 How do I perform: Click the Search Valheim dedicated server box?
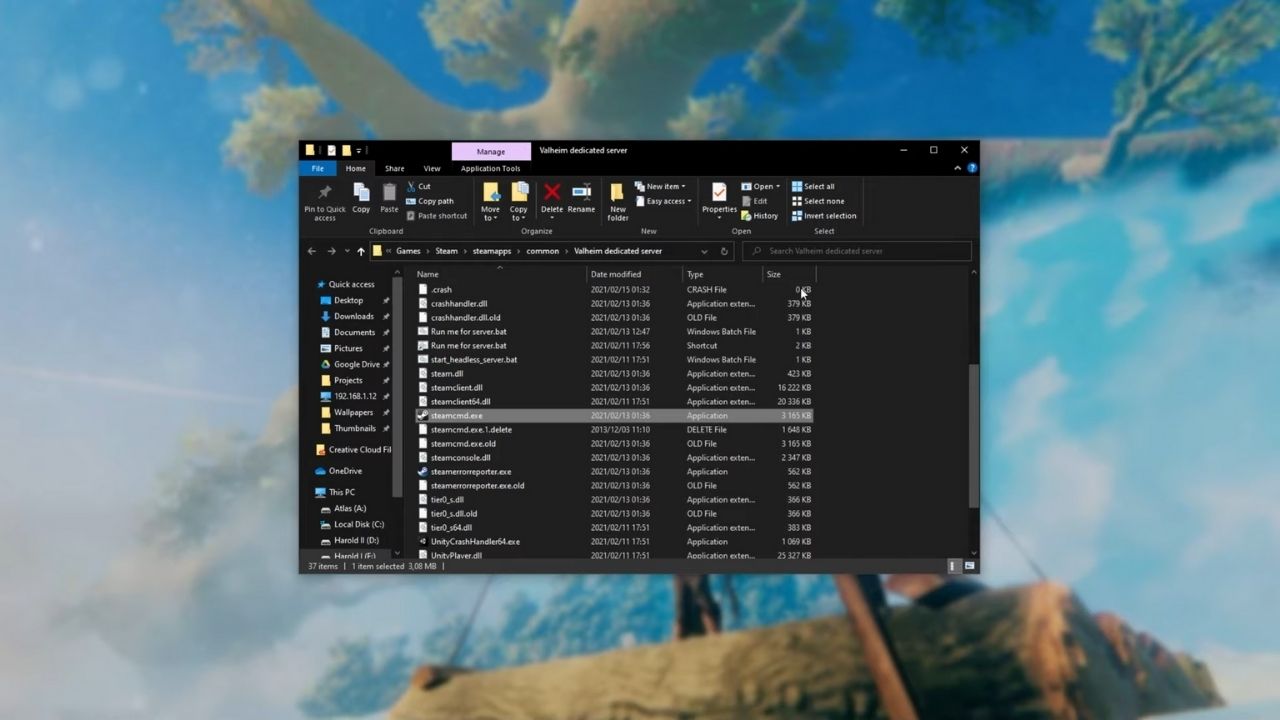pos(856,251)
